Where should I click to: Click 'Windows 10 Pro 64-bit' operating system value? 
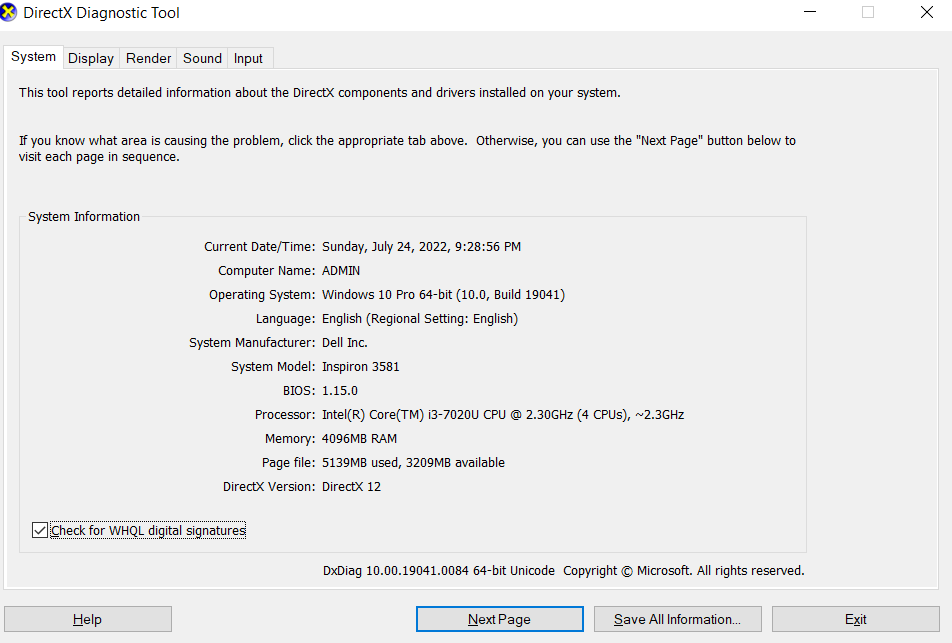387,294
